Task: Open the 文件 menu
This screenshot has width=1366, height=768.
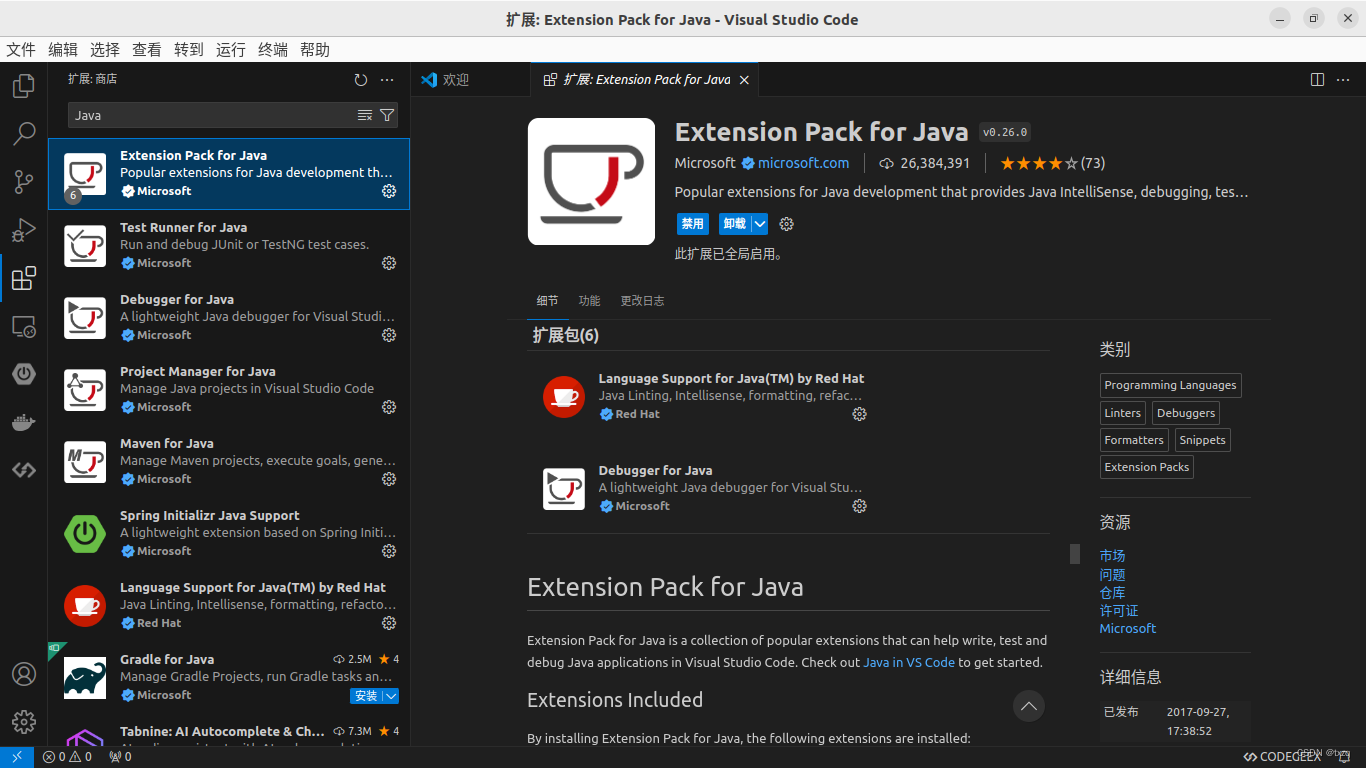Action: [21, 50]
